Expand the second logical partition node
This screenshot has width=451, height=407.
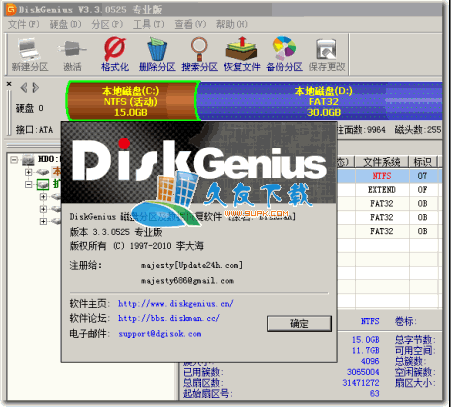click(x=43, y=209)
